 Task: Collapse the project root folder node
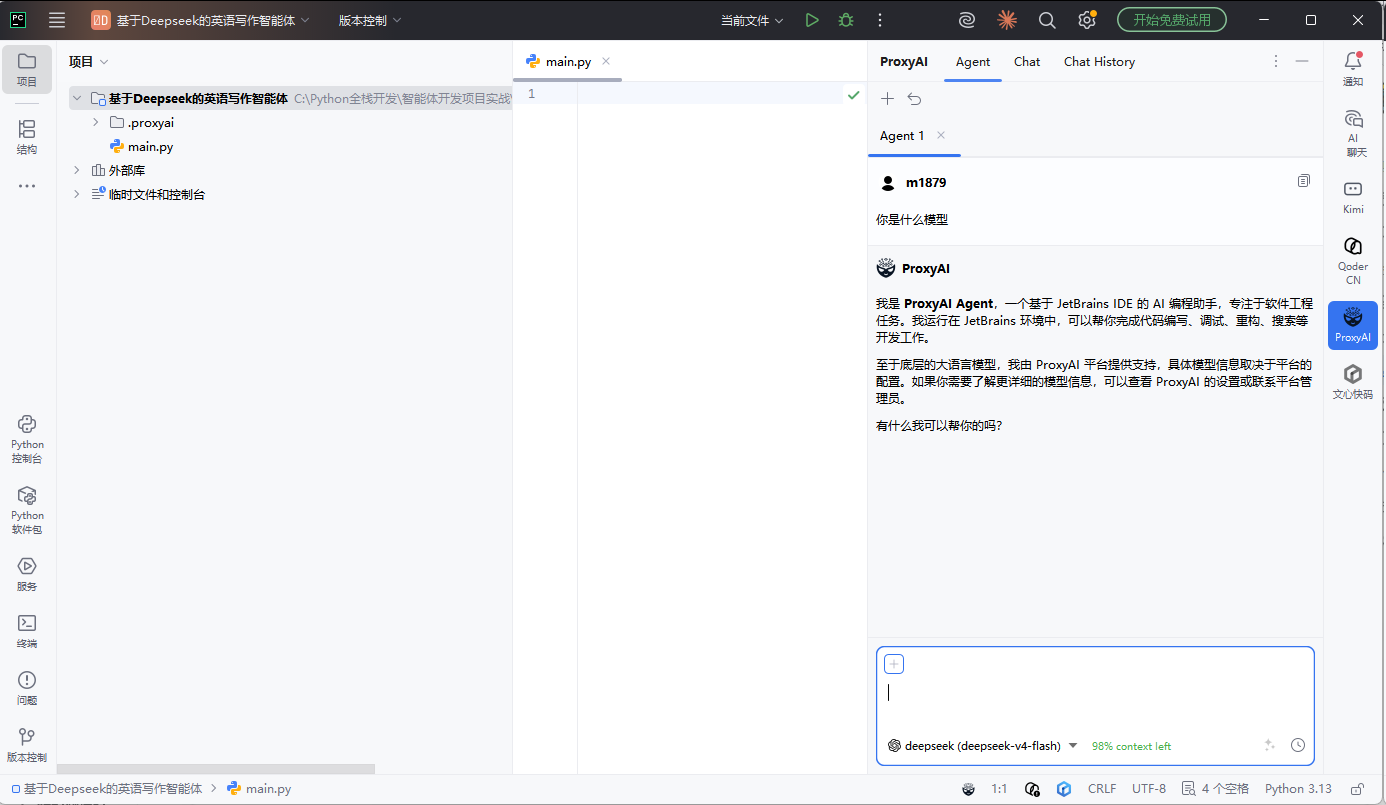point(76,98)
